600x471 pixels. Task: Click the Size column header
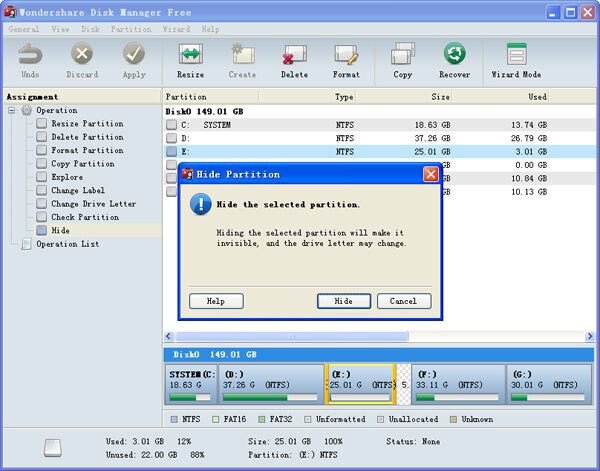point(404,97)
